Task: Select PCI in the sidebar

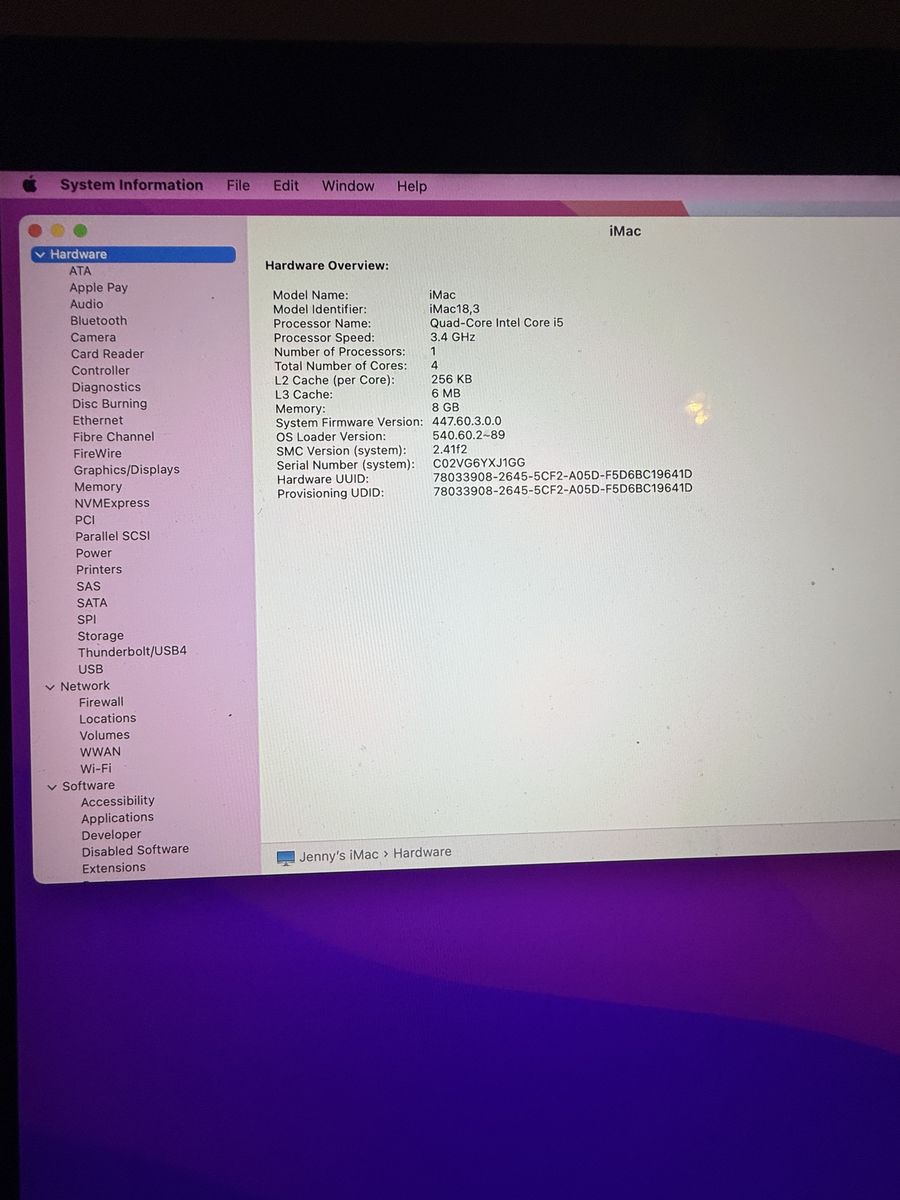Action: [85, 520]
